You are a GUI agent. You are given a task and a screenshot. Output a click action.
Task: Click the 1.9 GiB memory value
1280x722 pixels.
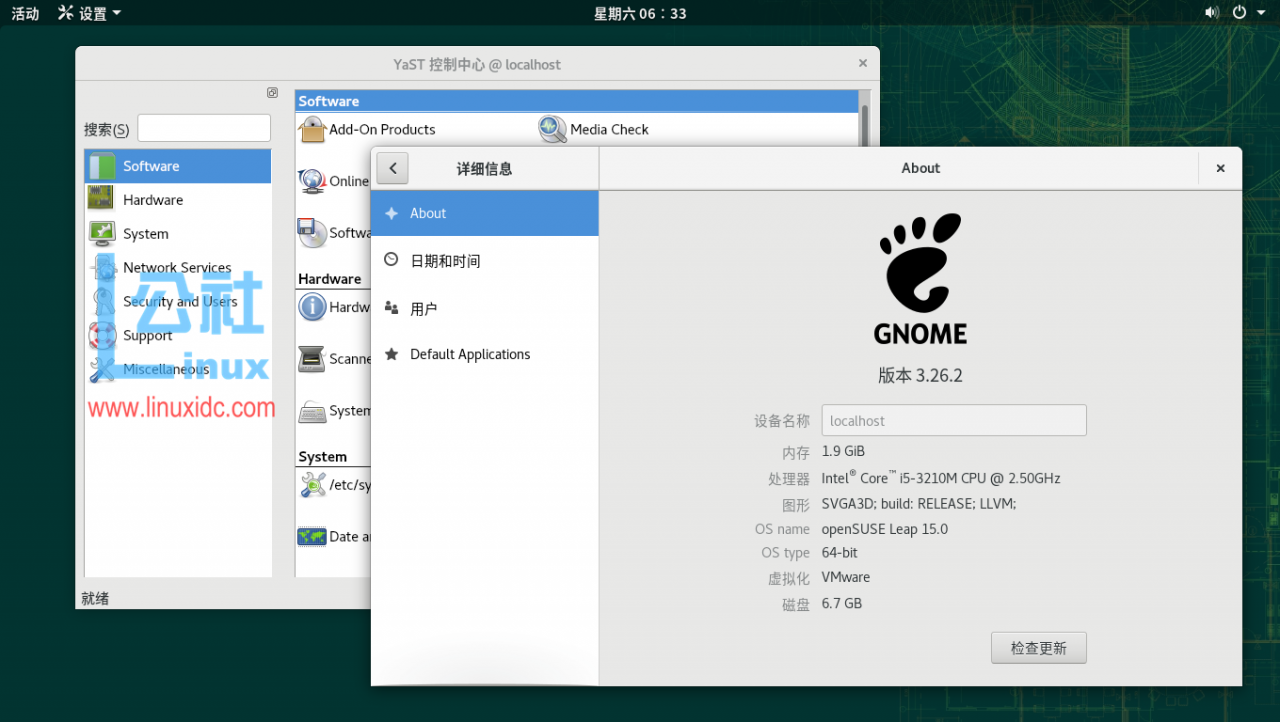pos(844,452)
